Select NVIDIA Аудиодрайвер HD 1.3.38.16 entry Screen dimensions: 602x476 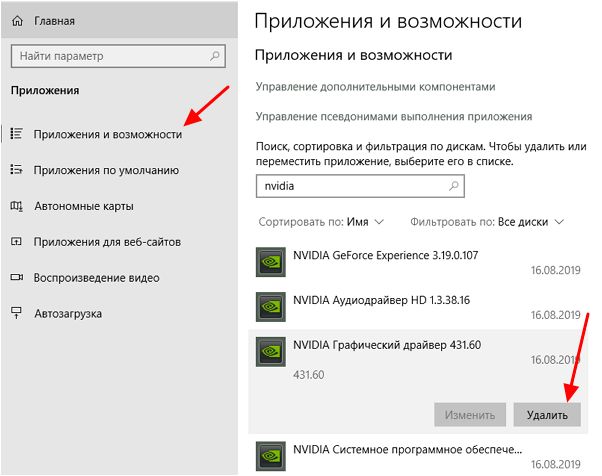(418, 307)
